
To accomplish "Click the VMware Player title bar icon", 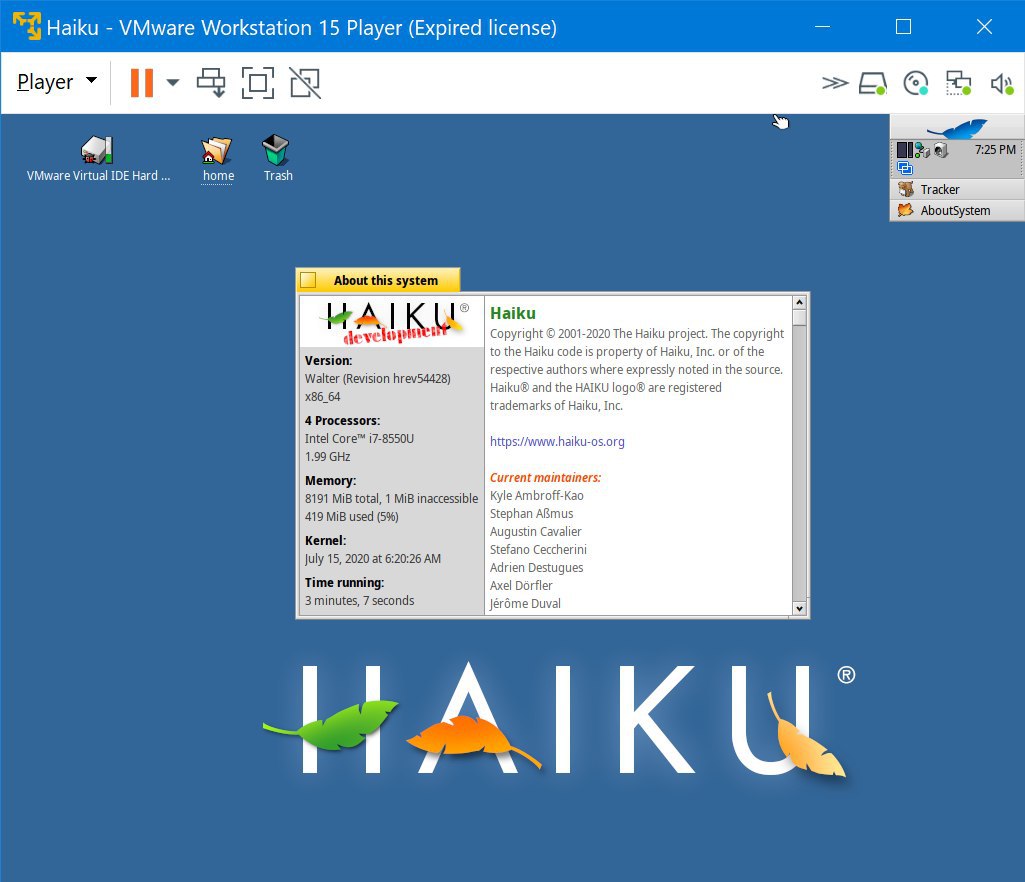I will pos(27,26).
